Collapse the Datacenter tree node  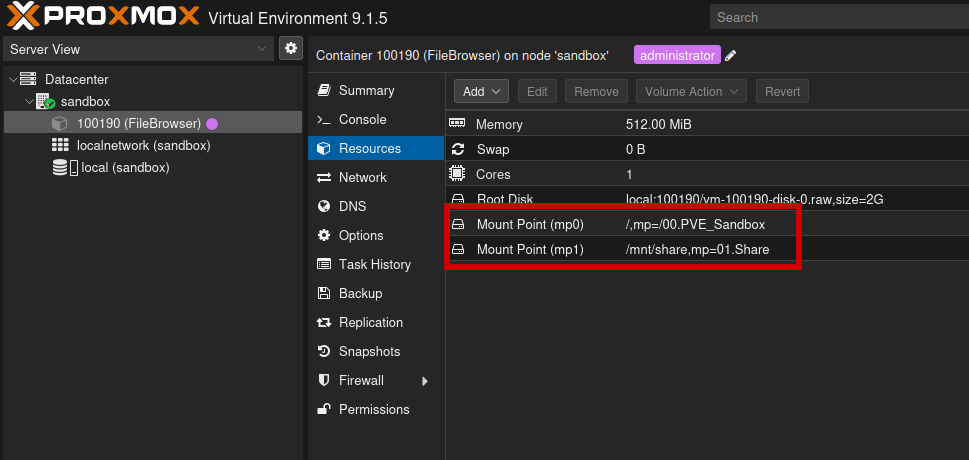(x=12, y=80)
